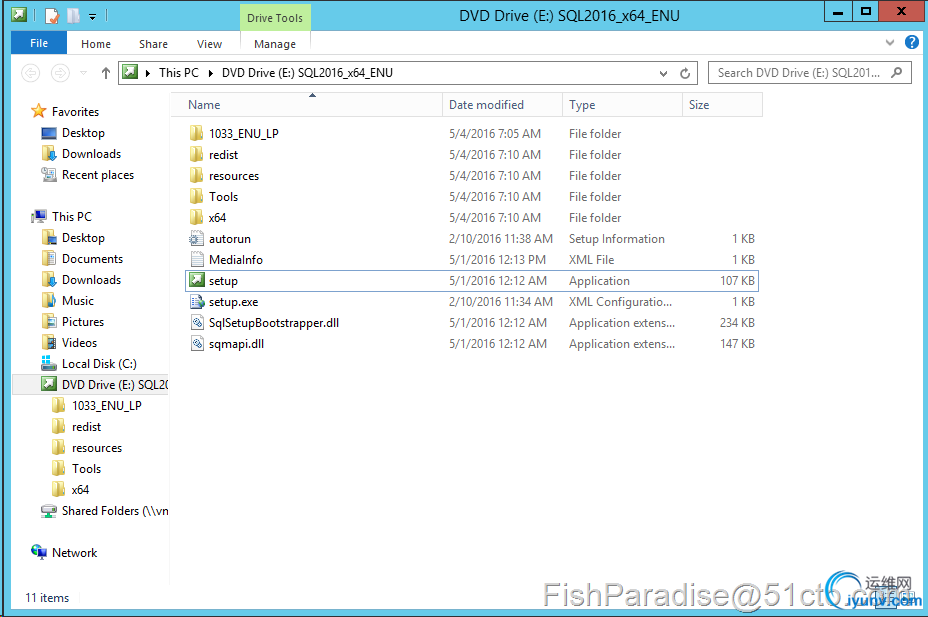Screen dimensions: 928x617
Task: Select the setup.exe configuration file icon
Action: coord(196,302)
